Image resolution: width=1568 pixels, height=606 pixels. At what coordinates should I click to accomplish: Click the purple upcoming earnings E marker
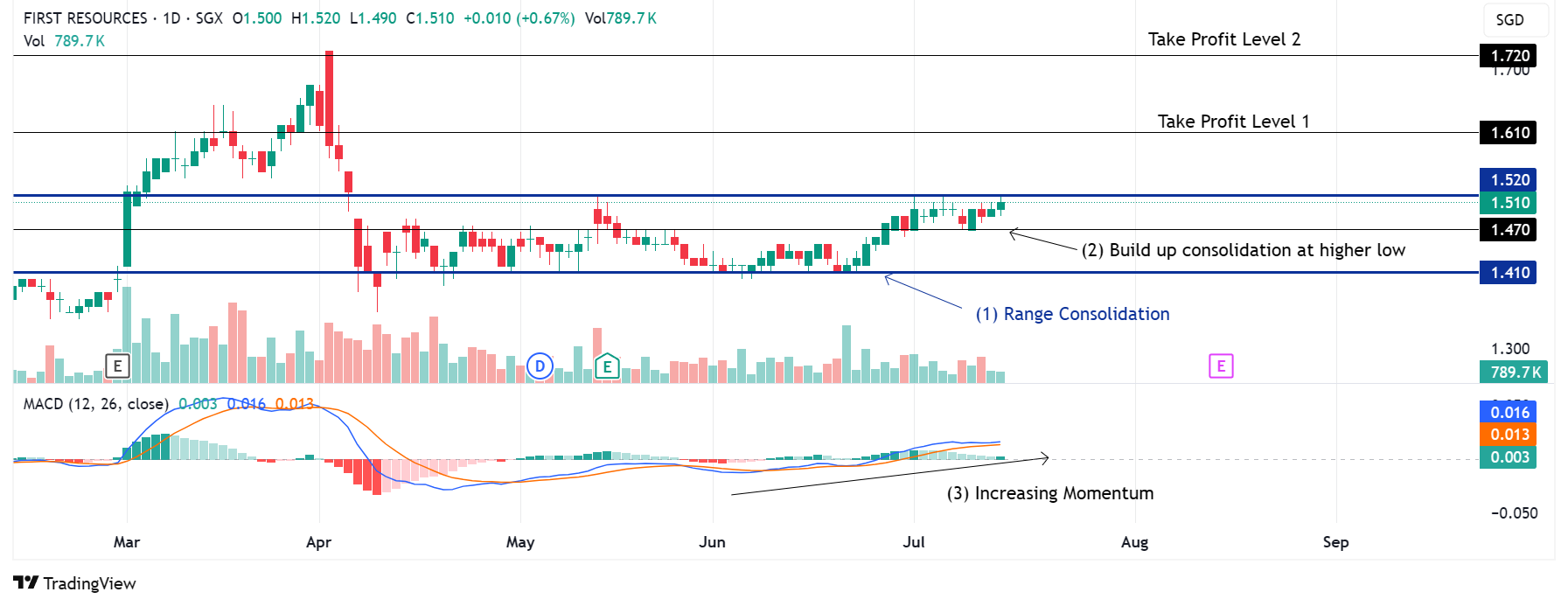[x=1221, y=366]
